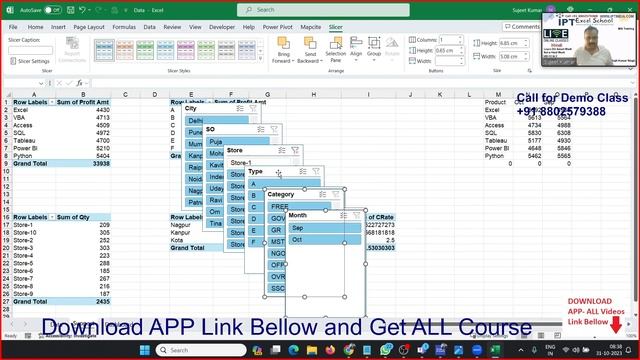
Task: Open the Formulas tab
Action: (x=124, y=27)
